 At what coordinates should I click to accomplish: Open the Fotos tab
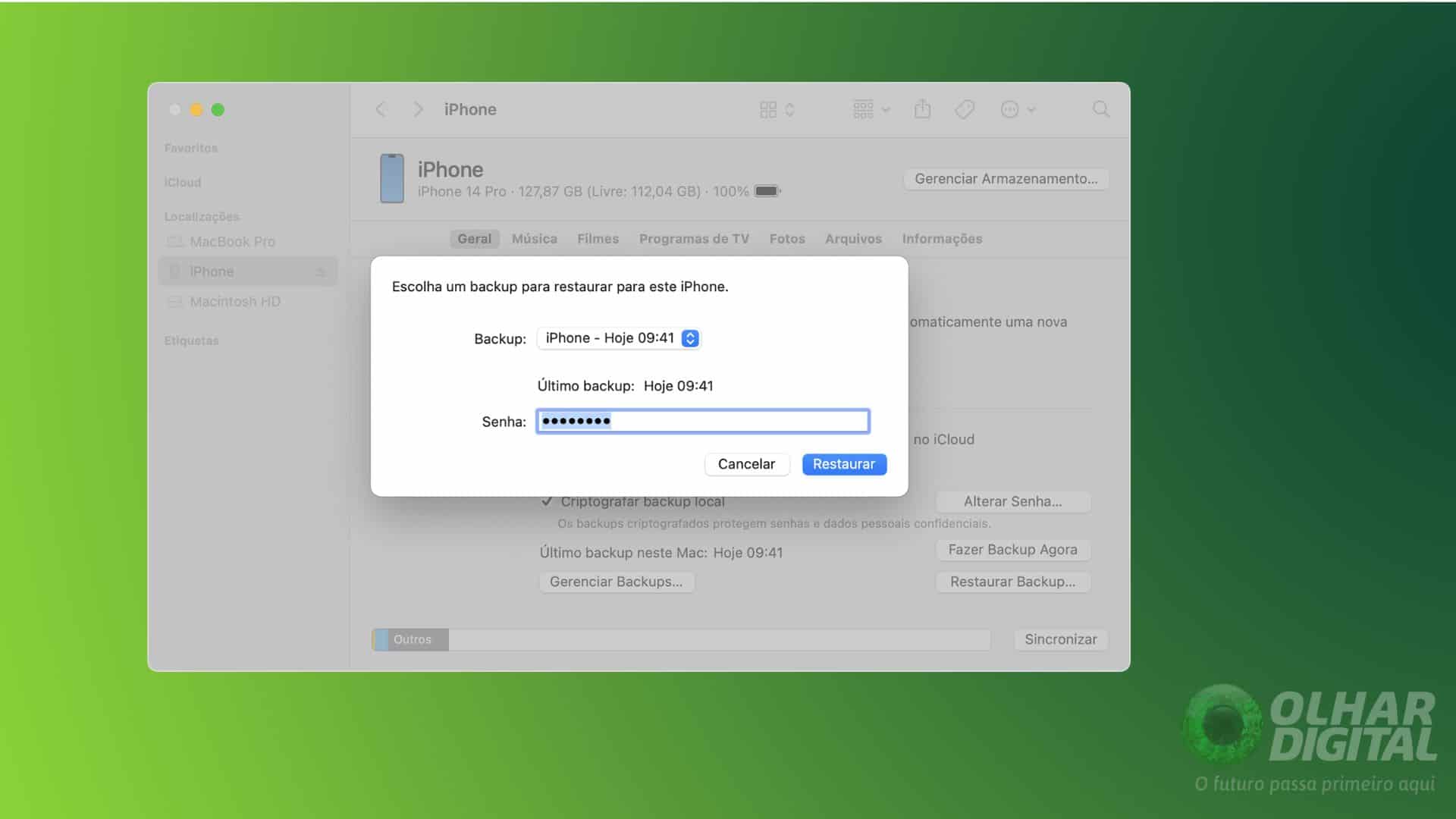pos(787,239)
